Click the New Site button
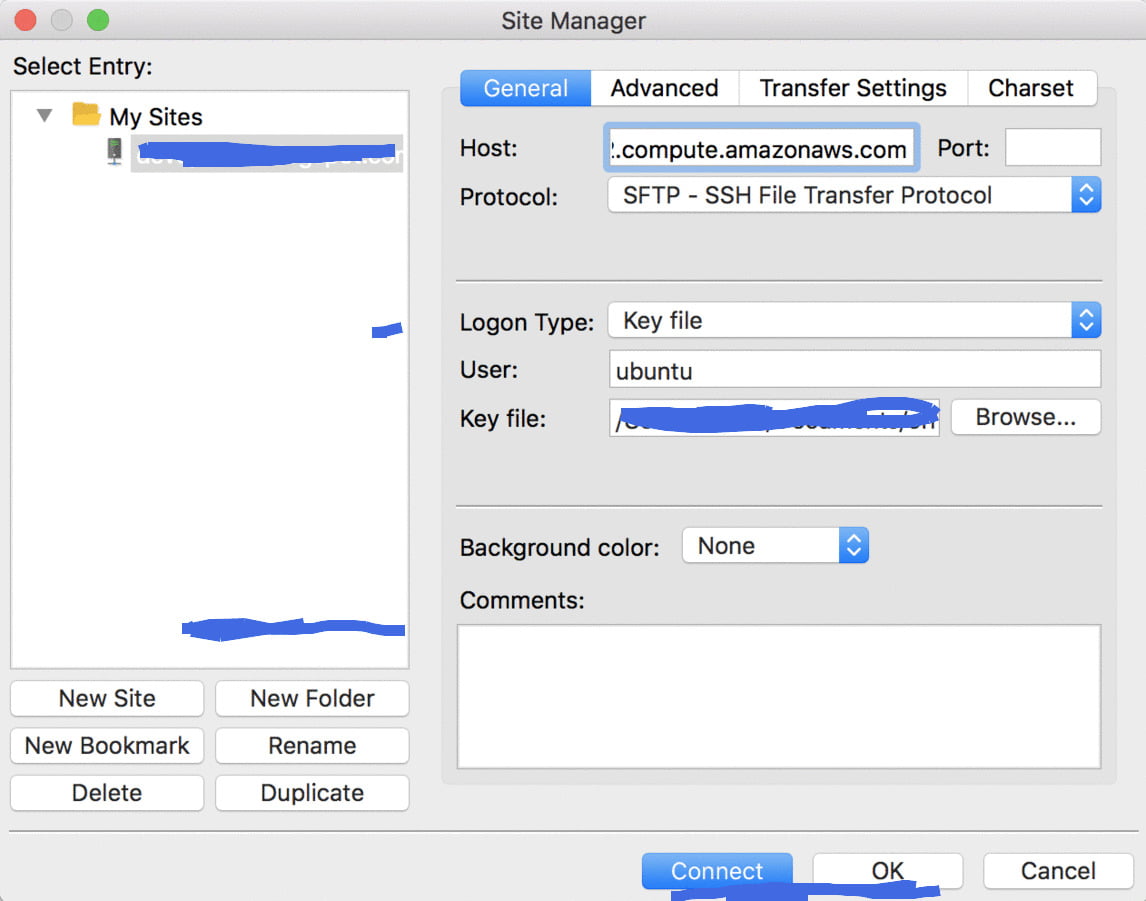1146x901 pixels. coord(107,699)
